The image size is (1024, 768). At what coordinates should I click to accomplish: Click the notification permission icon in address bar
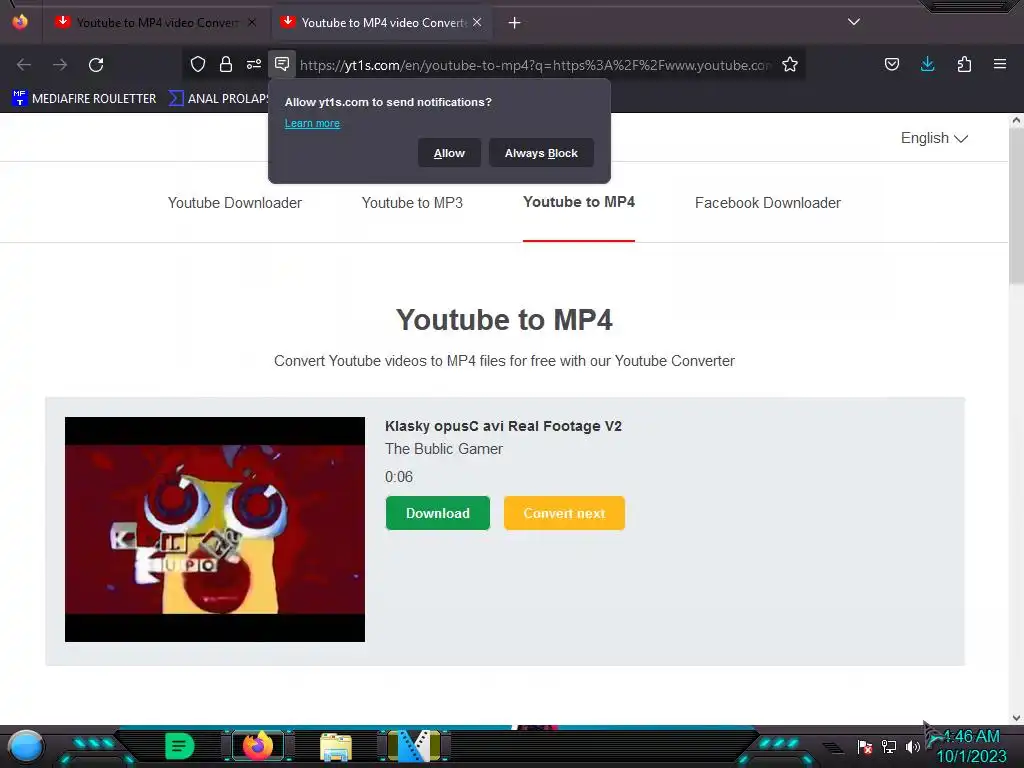tap(282, 64)
